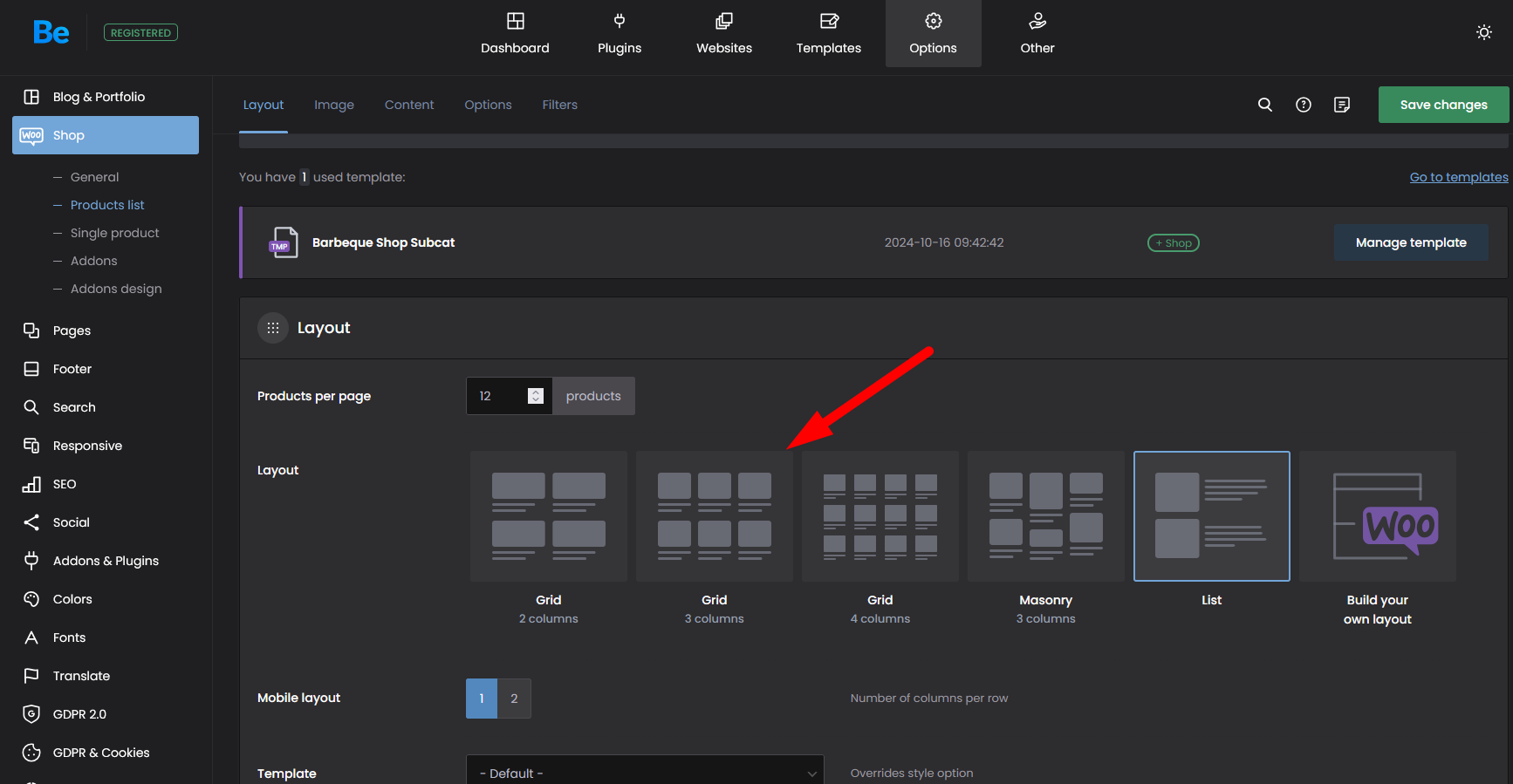The height and width of the screenshot is (784, 1513).
Task: Open the Templates section
Action: click(829, 34)
